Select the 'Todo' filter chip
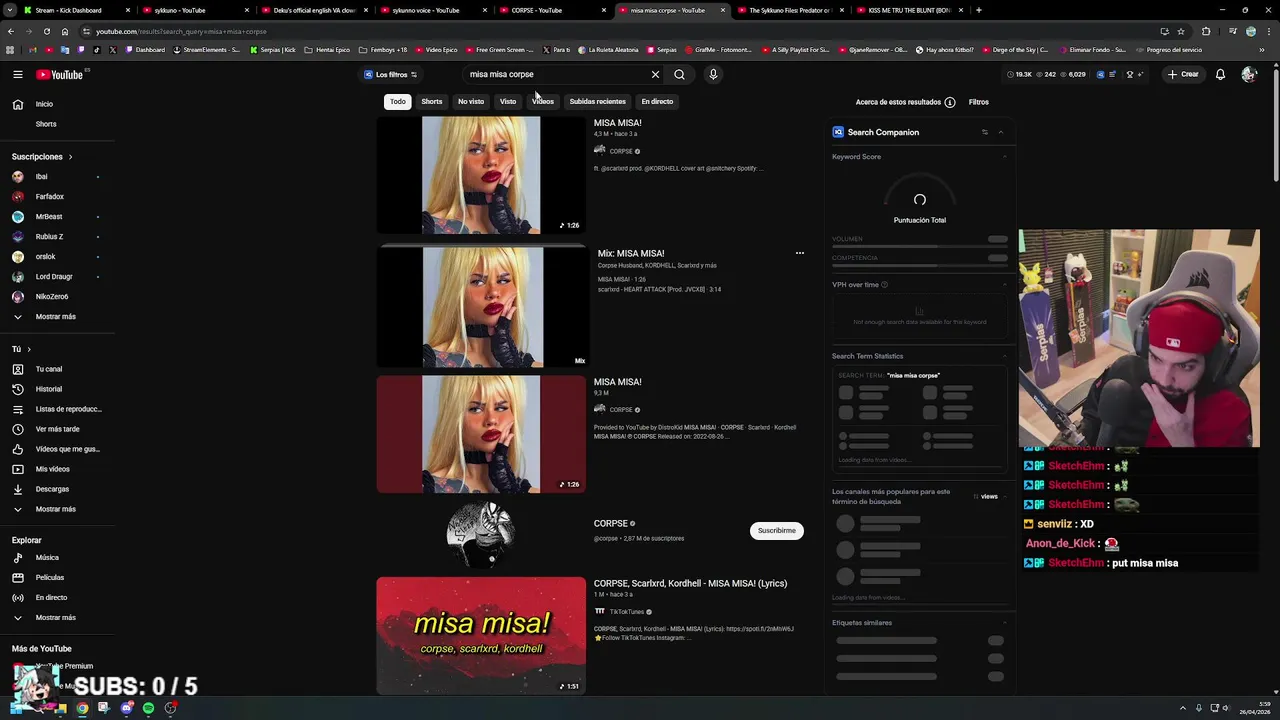The height and width of the screenshot is (720, 1280). [x=398, y=101]
